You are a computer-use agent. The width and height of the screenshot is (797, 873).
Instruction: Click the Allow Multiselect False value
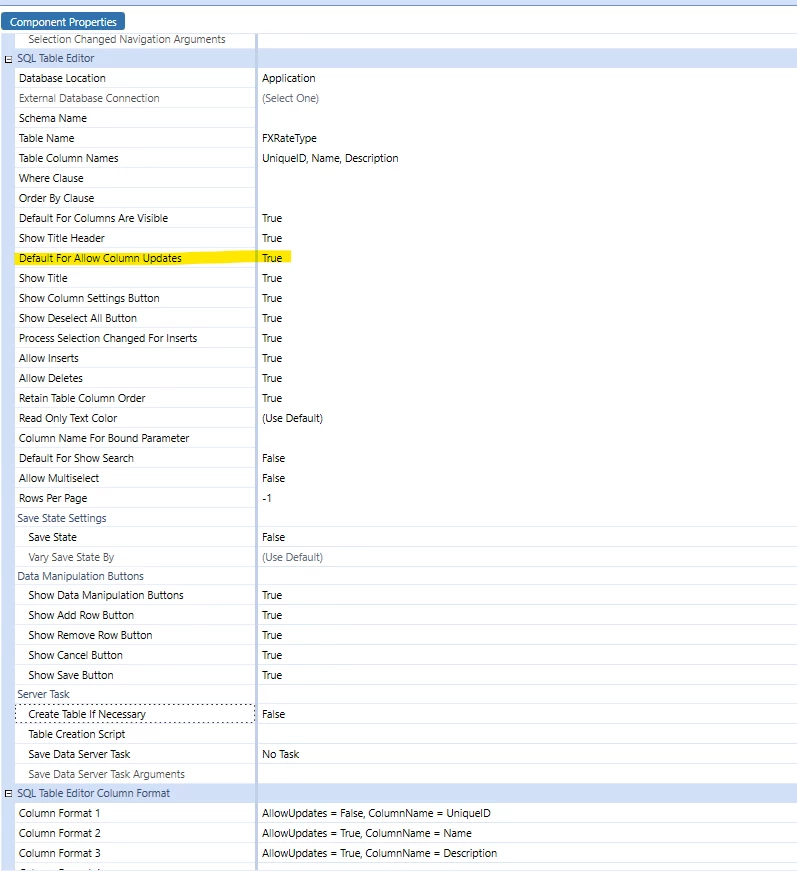(273, 479)
